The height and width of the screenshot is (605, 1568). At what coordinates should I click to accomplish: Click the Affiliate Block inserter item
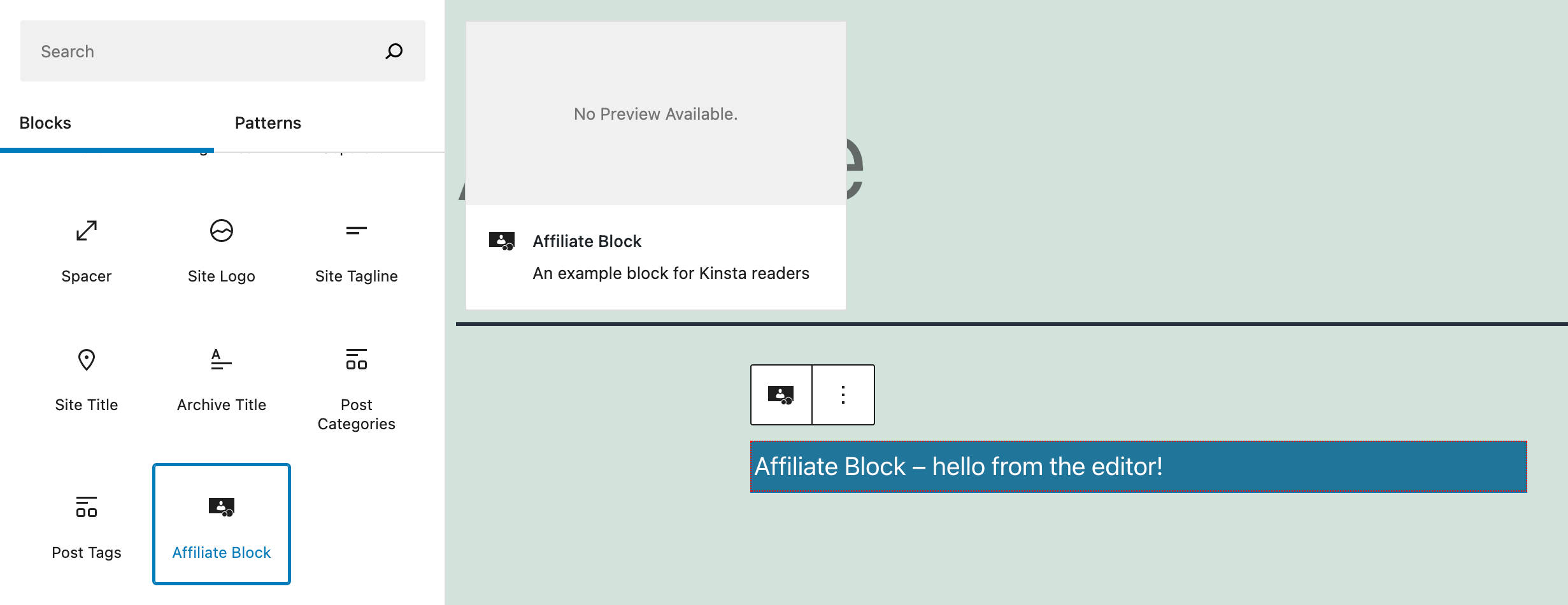point(221,523)
